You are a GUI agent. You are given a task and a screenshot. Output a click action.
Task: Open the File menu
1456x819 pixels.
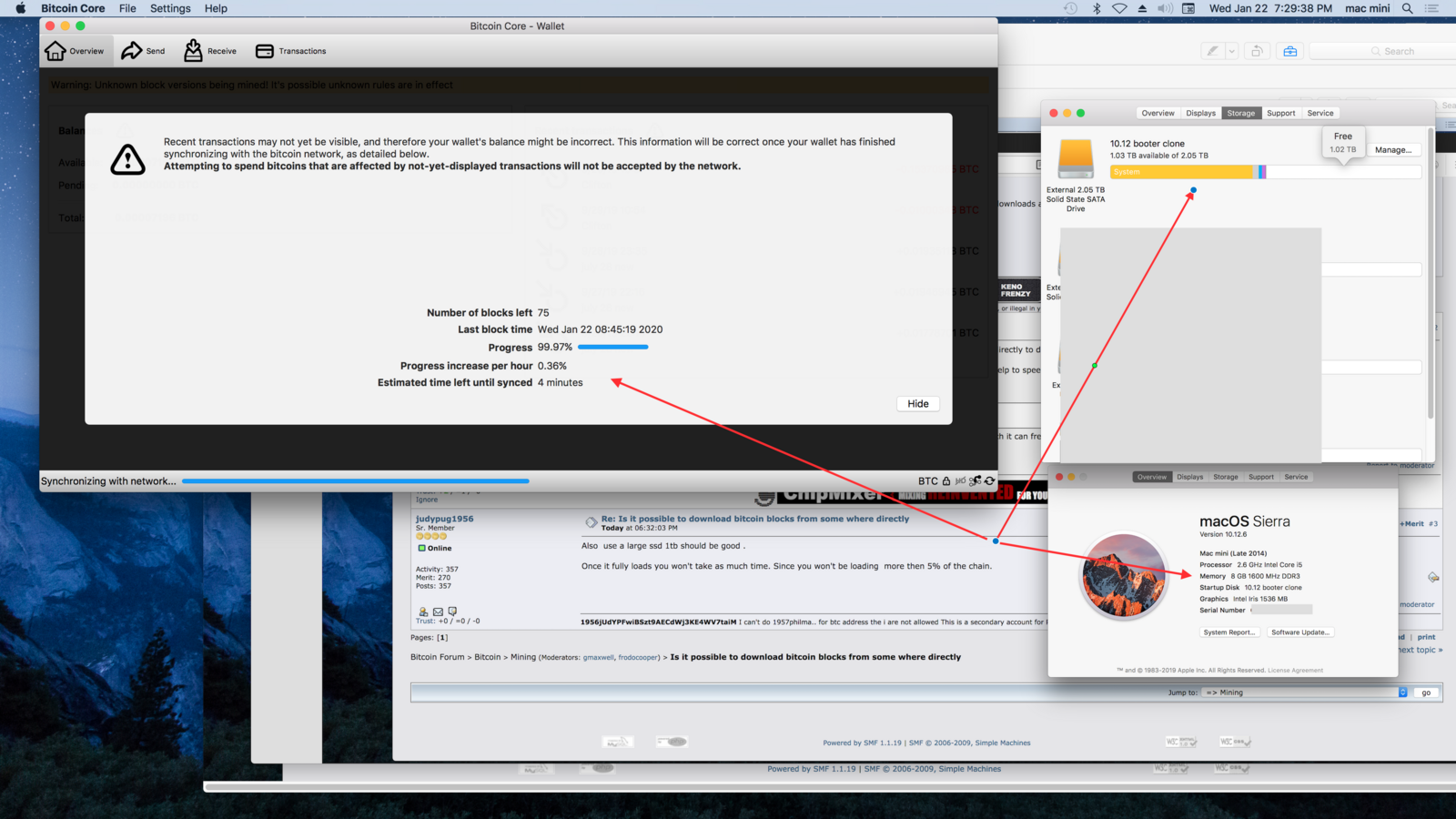pyautogui.click(x=127, y=8)
